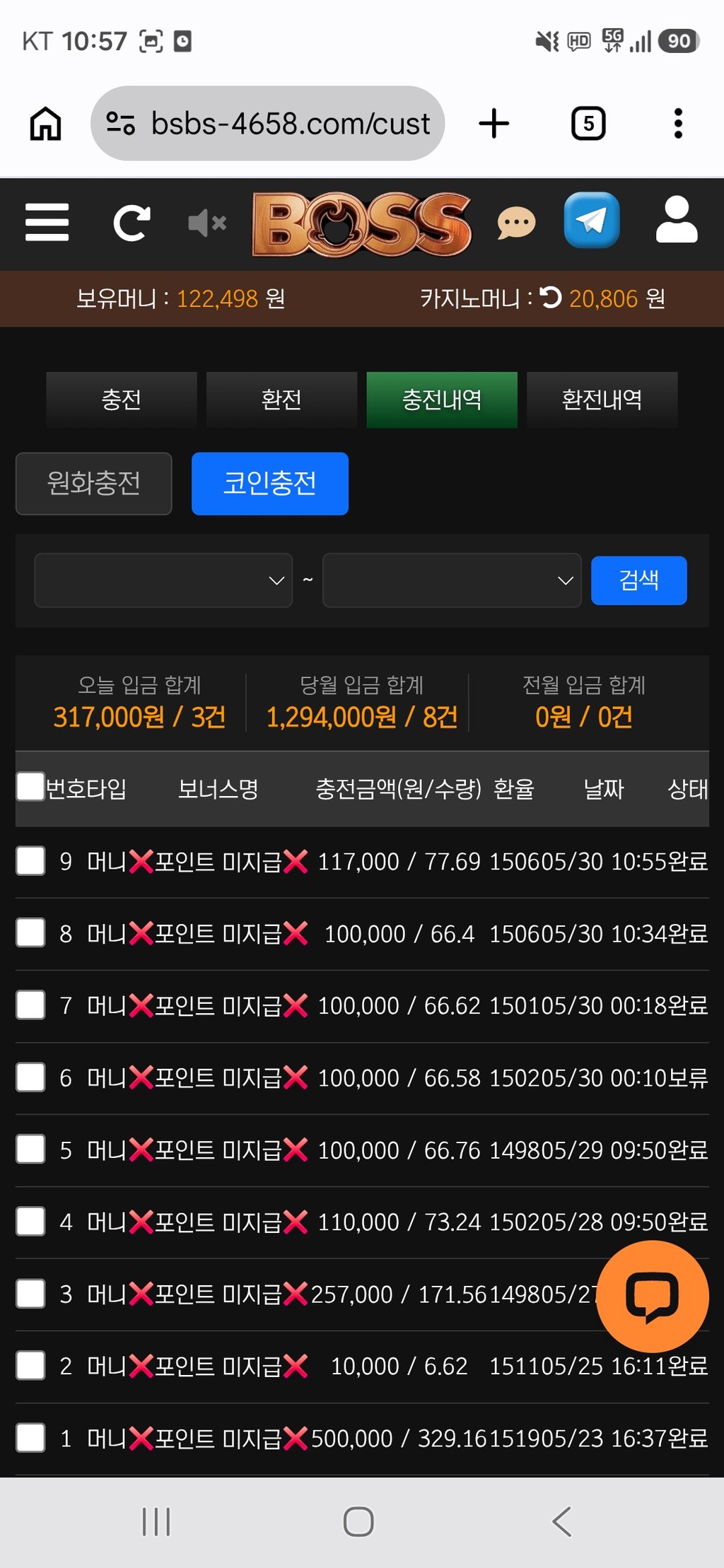
Task: Tap the site settings icon in address bar
Action: click(x=120, y=124)
